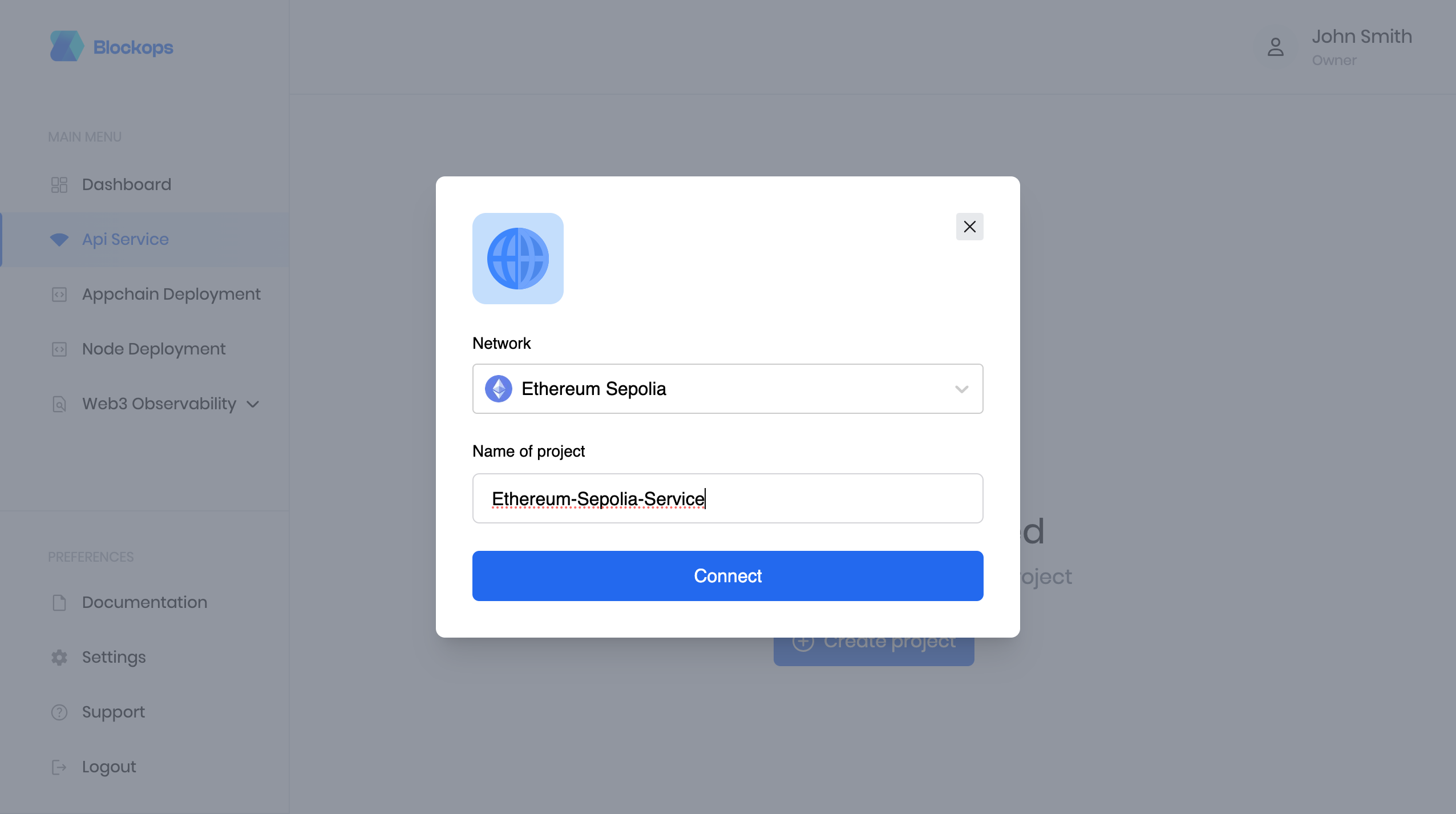Screen dimensions: 1456x814
Task: Click the Dashboard grid icon
Action: click(59, 184)
